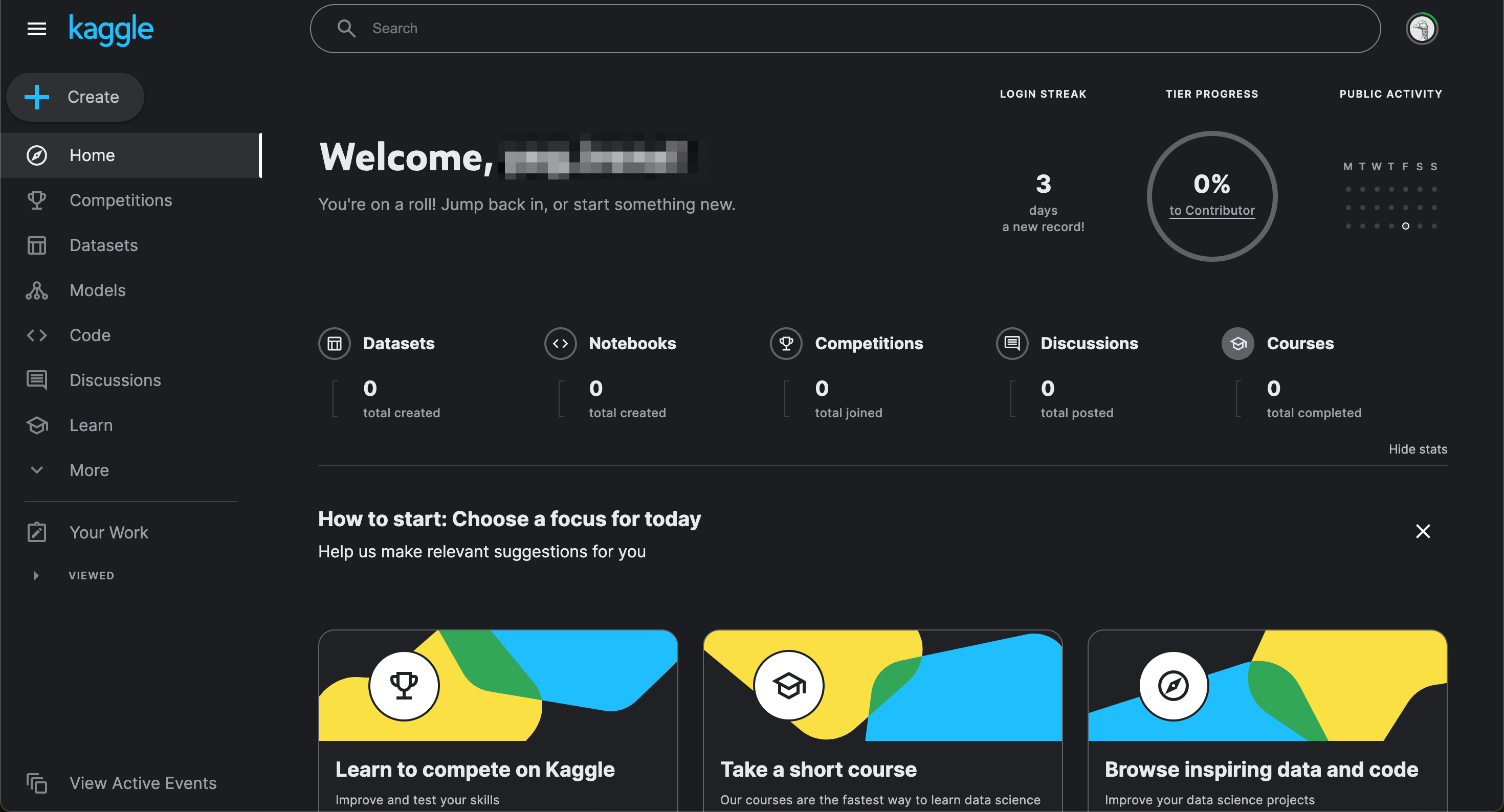Screen dimensions: 1504x812
Task: Open Your Work page
Action: click(x=108, y=532)
